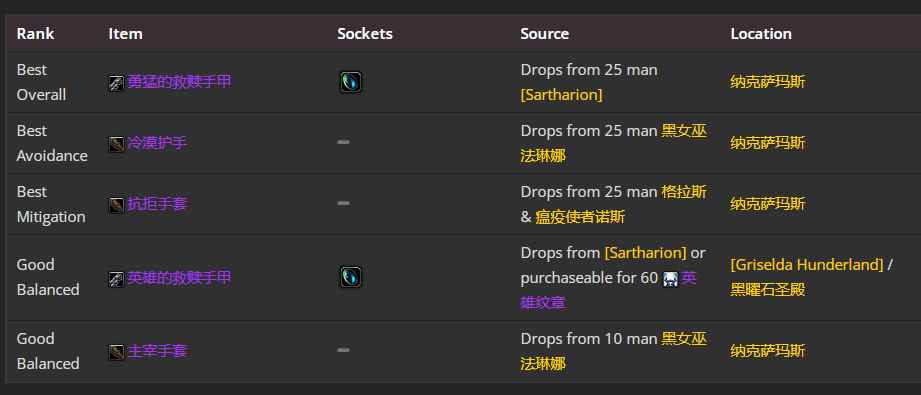Click the 英雄纹章 emblem currency icon
The height and width of the screenshot is (395, 921).
(x=670, y=279)
